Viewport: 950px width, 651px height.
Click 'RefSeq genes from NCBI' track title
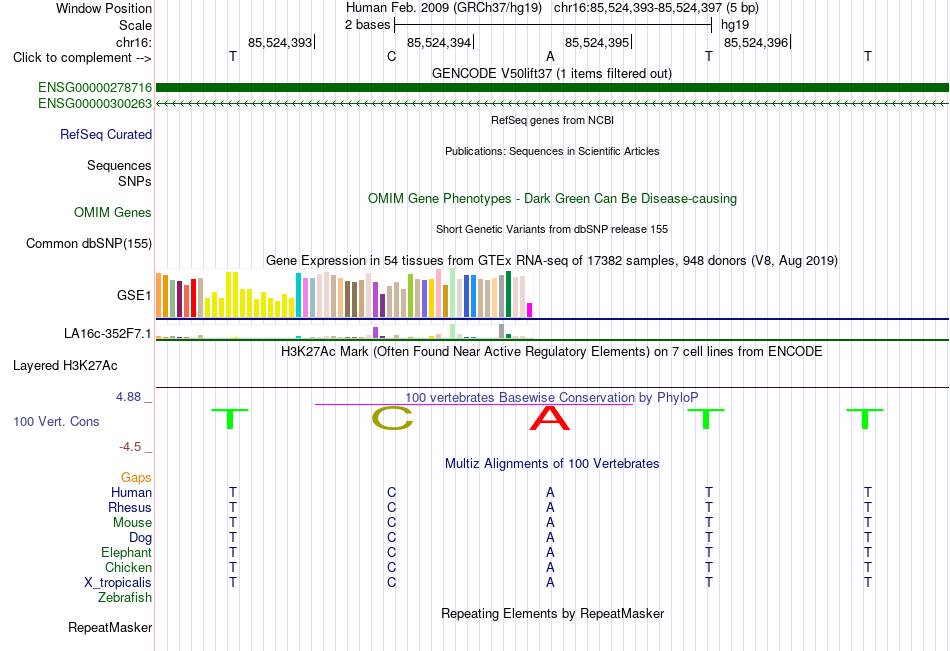coord(552,120)
